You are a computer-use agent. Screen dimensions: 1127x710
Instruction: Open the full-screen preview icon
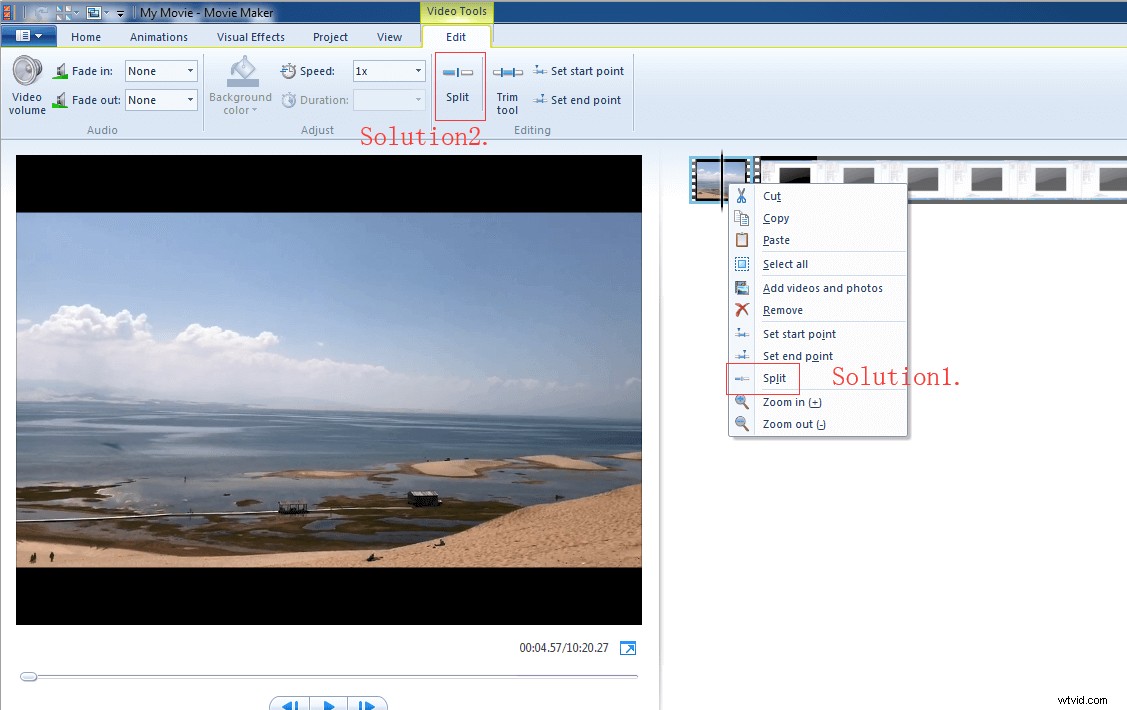tap(628, 648)
